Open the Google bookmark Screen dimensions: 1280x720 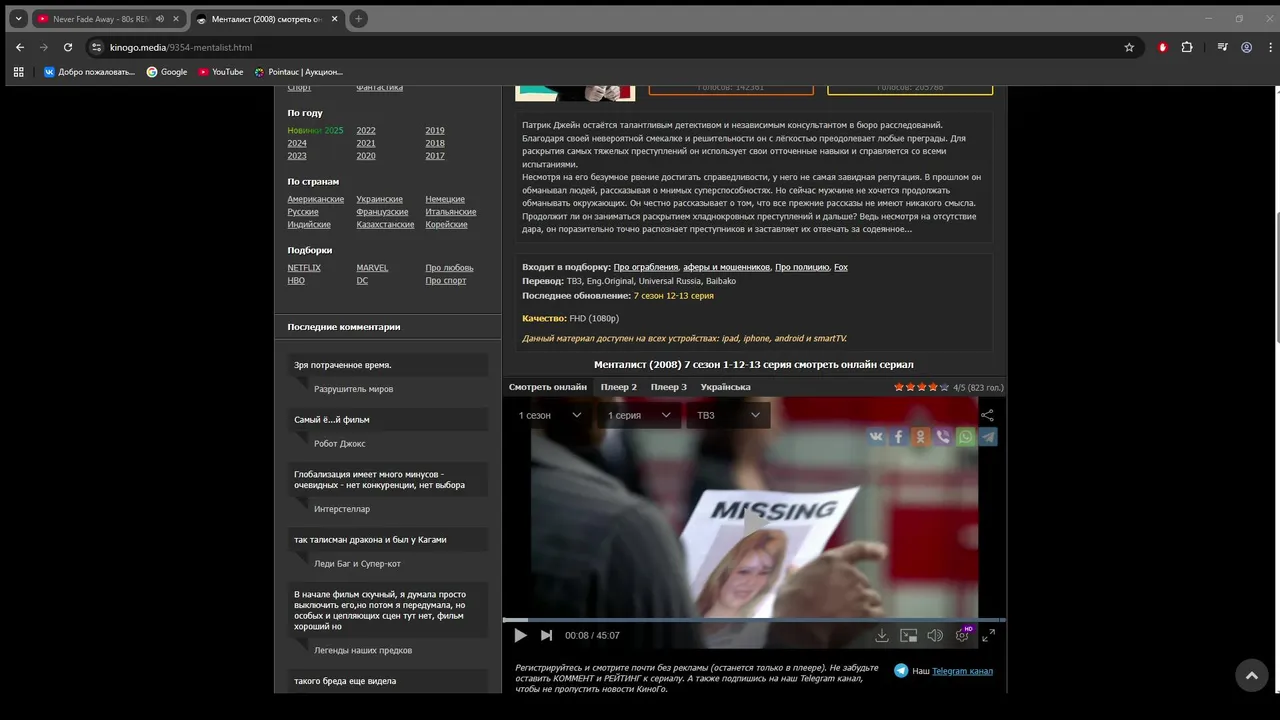(x=167, y=72)
